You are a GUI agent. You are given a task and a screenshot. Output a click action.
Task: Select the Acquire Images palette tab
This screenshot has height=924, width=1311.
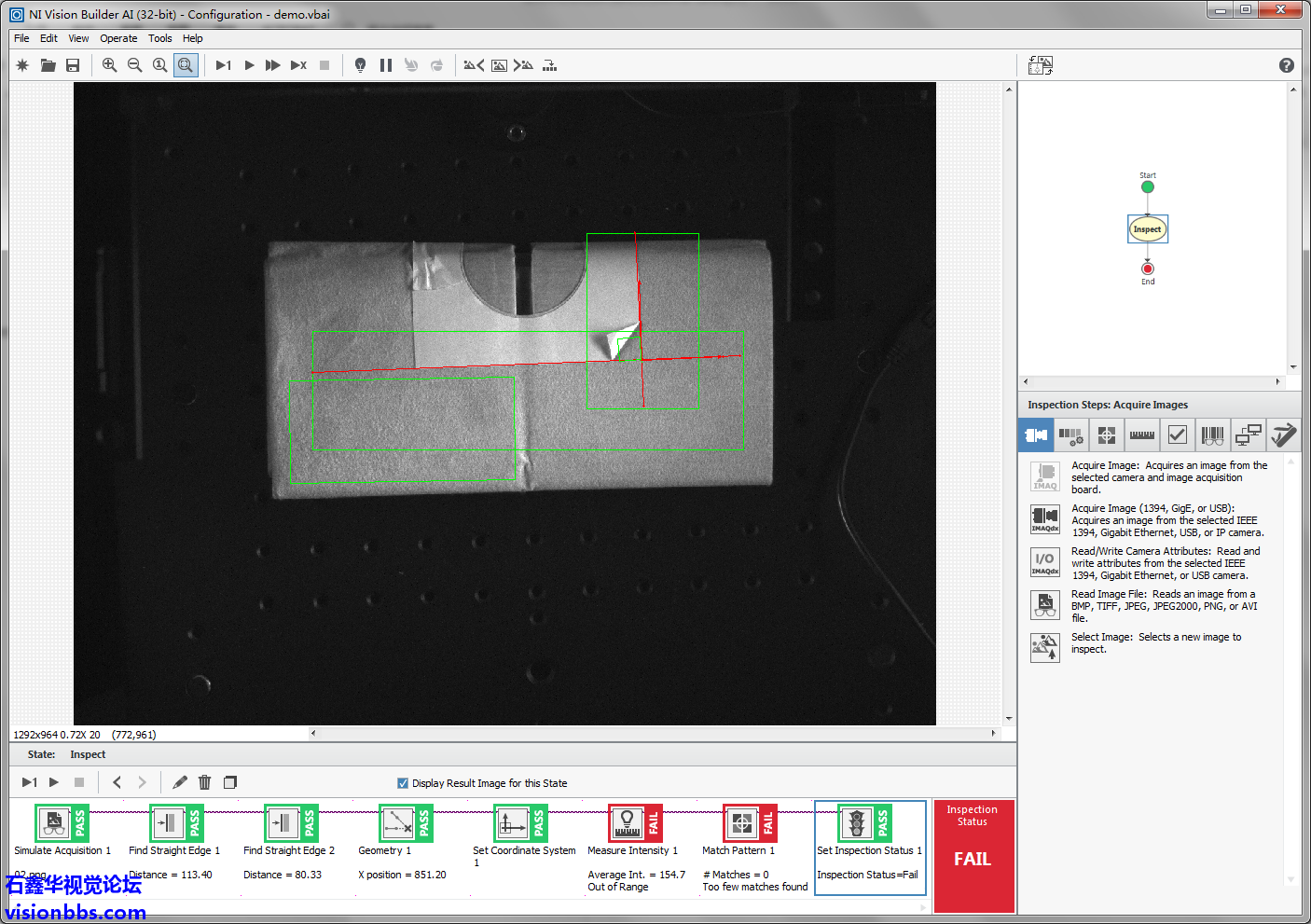coord(1036,434)
